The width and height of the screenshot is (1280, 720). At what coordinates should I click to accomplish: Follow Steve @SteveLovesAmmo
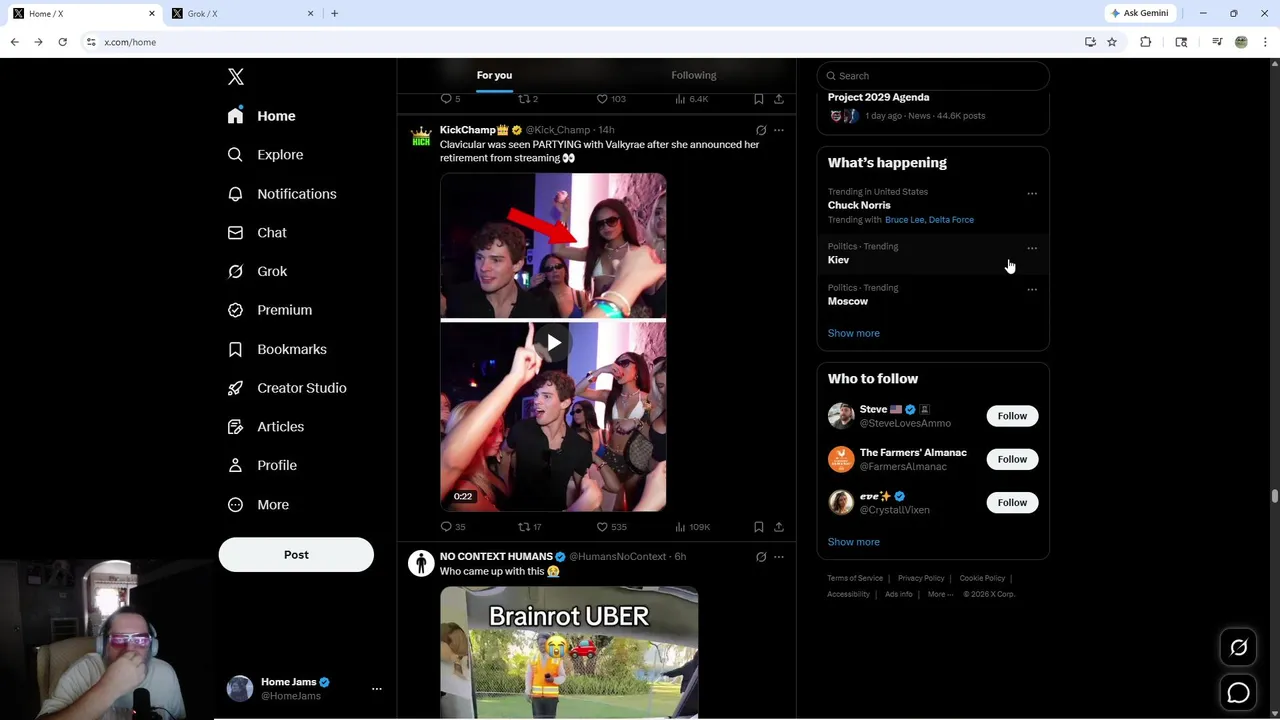[1012, 416]
